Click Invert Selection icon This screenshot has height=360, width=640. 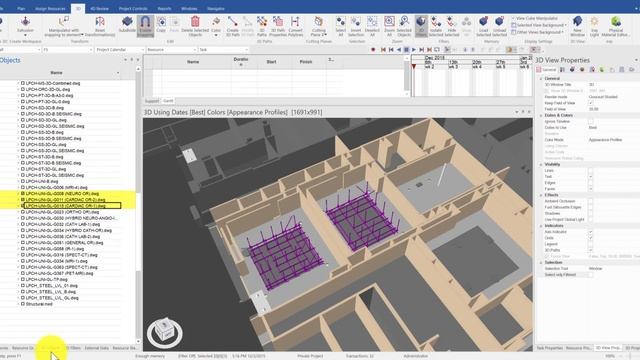pyautogui.click(x=356, y=22)
